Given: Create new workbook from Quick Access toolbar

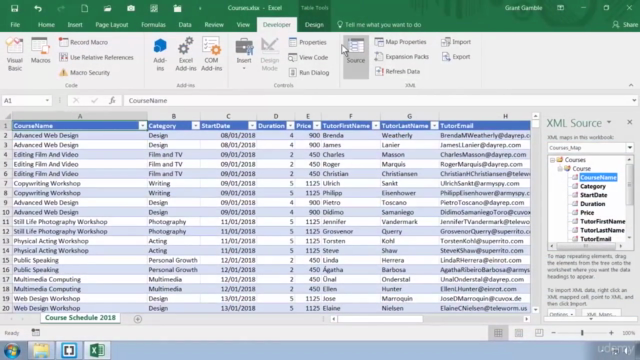Looking at the screenshot, I should click(84, 8).
